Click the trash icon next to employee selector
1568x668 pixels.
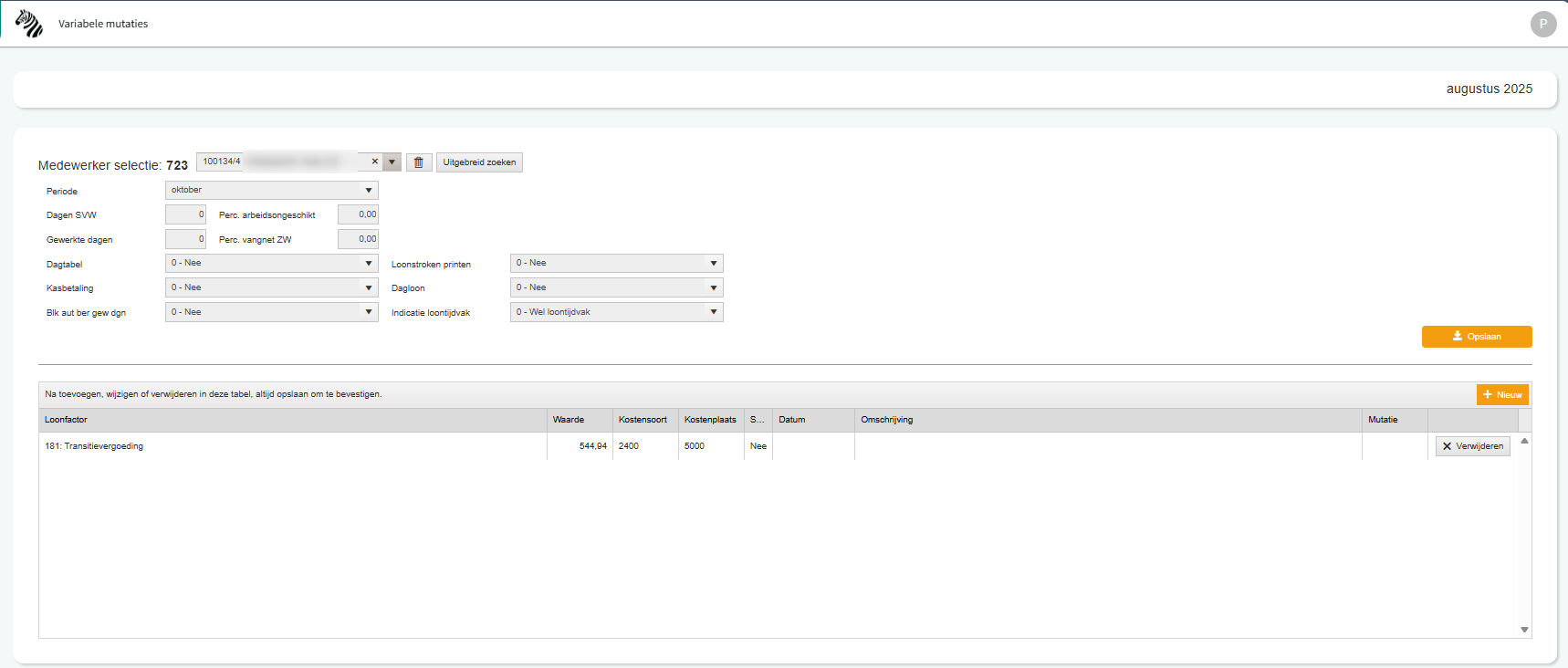coord(419,162)
